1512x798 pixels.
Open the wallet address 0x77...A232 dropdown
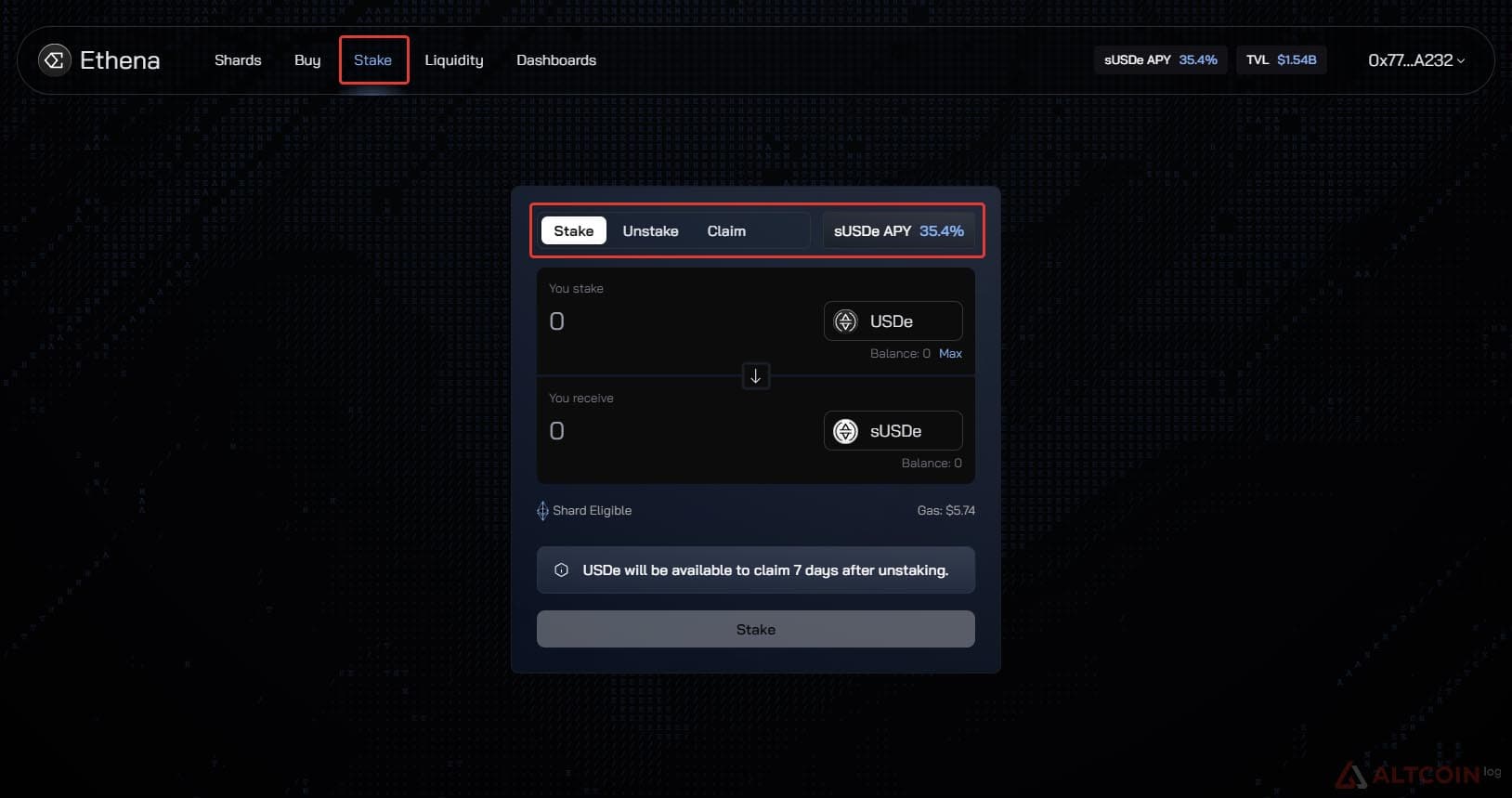[1416, 60]
